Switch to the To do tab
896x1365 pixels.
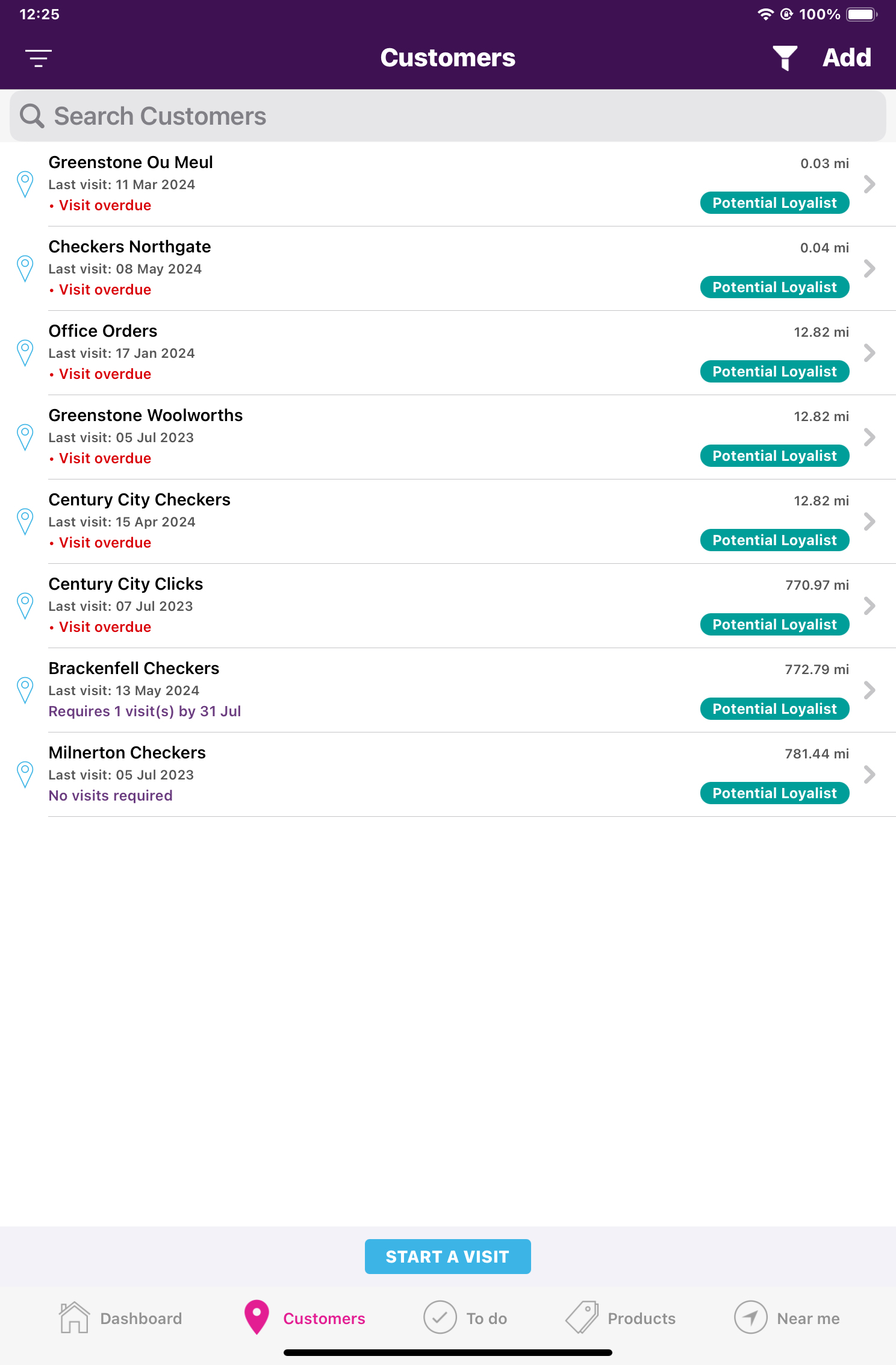(x=465, y=1317)
